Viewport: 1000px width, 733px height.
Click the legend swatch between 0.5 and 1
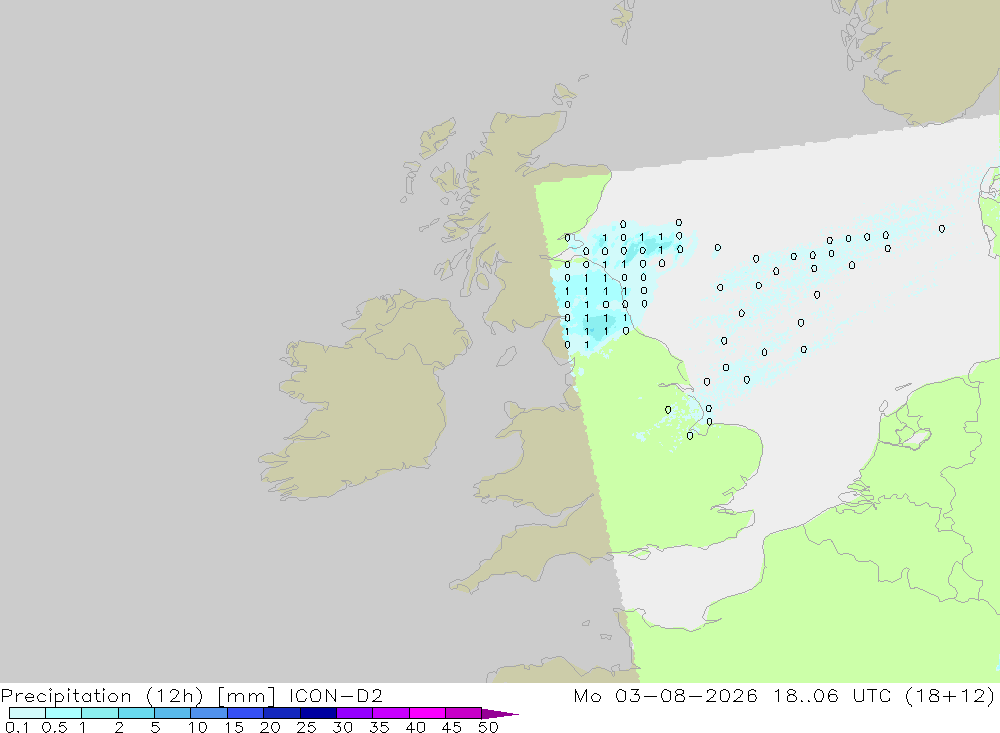point(64,713)
